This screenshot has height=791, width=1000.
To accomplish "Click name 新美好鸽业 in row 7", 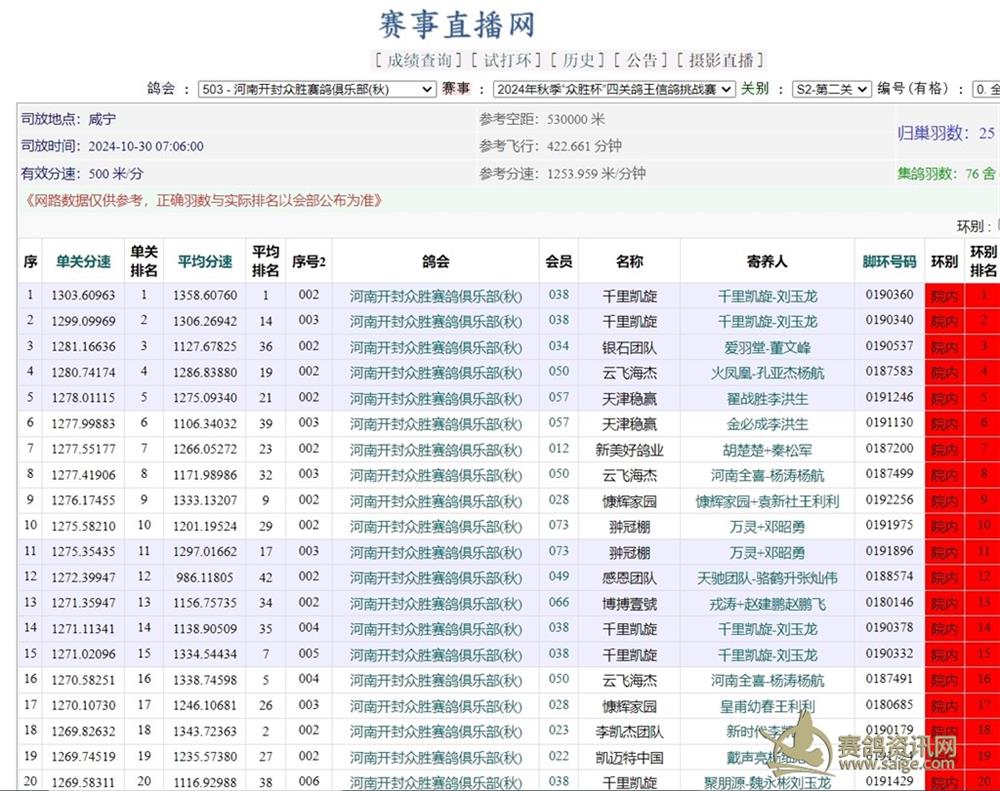I will tap(629, 450).
